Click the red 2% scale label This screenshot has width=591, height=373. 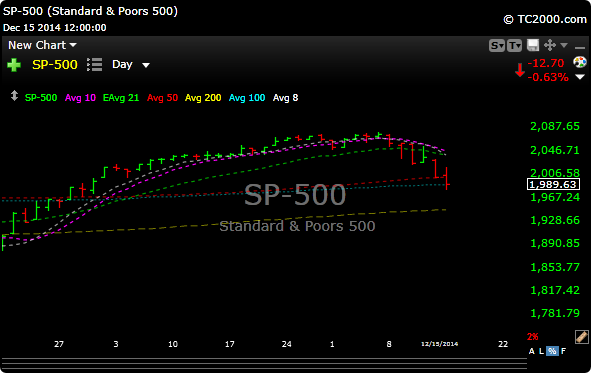(x=533, y=336)
